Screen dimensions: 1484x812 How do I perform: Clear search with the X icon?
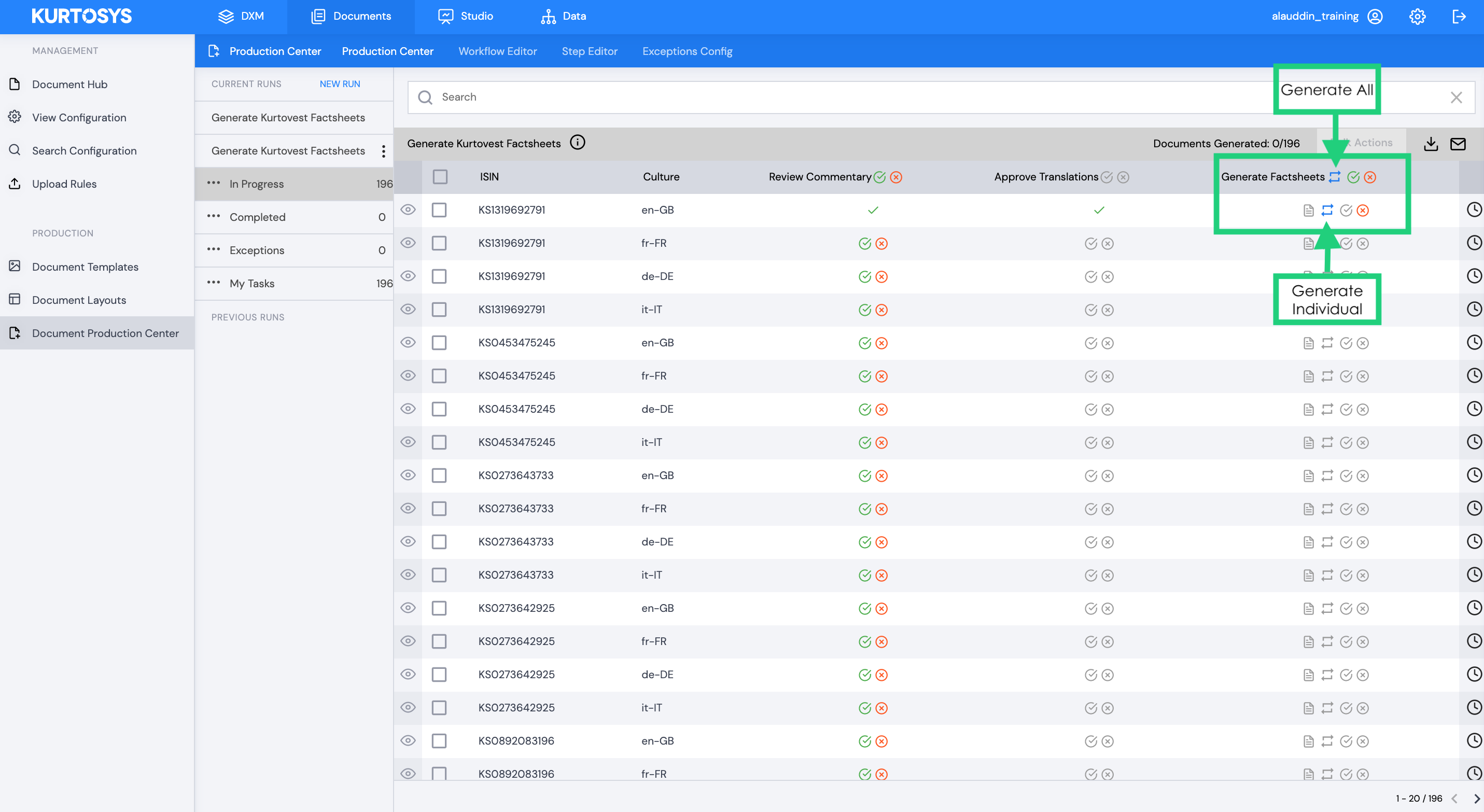tap(1456, 97)
